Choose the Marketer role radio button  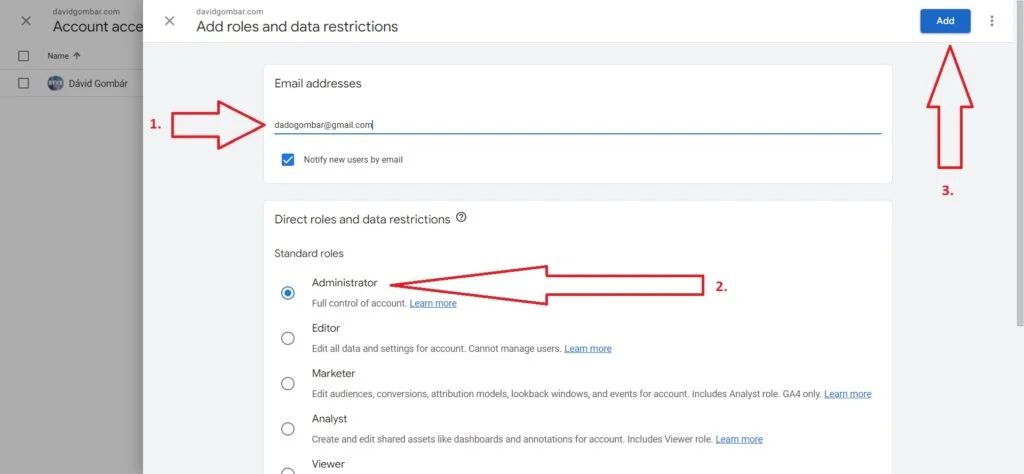point(287,384)
